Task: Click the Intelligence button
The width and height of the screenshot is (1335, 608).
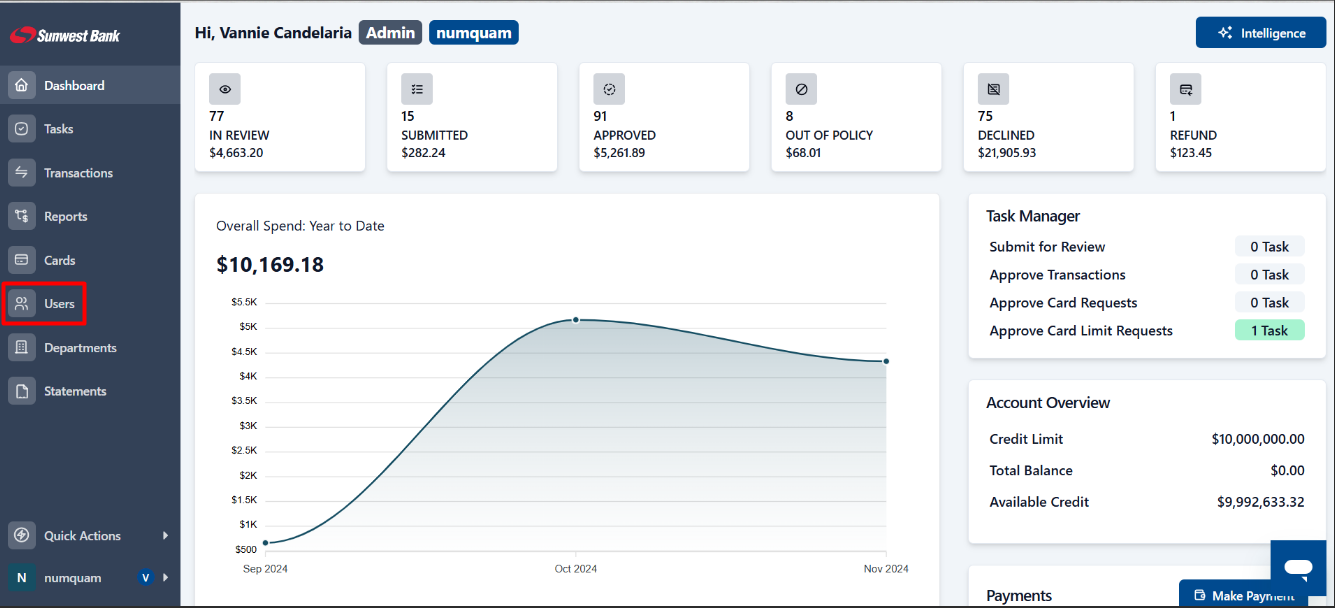Action: [x=1261, y=33]
